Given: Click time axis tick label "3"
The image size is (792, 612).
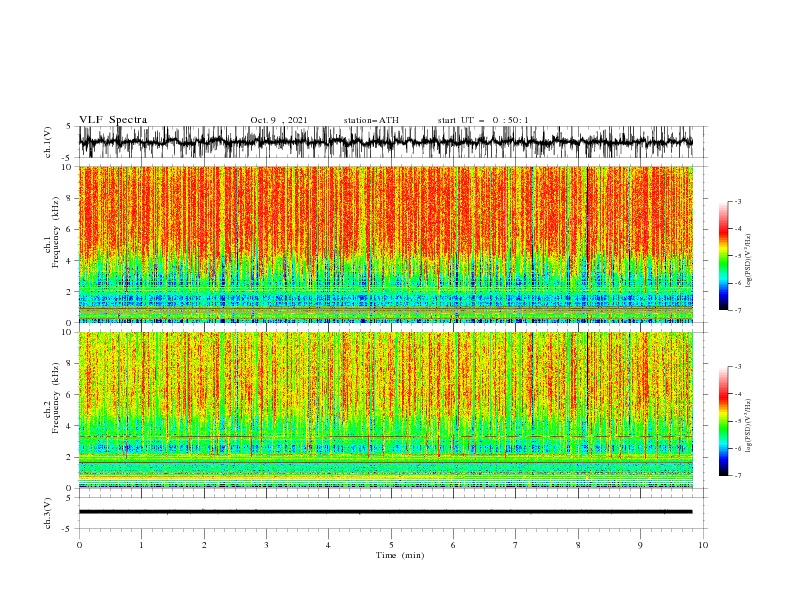Looking at the screenshot, I should (x=266, y=545).
